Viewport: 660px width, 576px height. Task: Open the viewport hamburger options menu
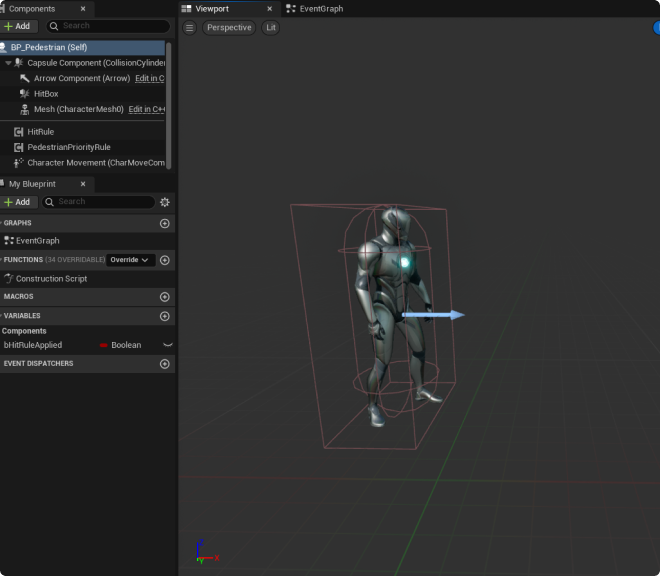pyautogui.click(x=190, y=28)
